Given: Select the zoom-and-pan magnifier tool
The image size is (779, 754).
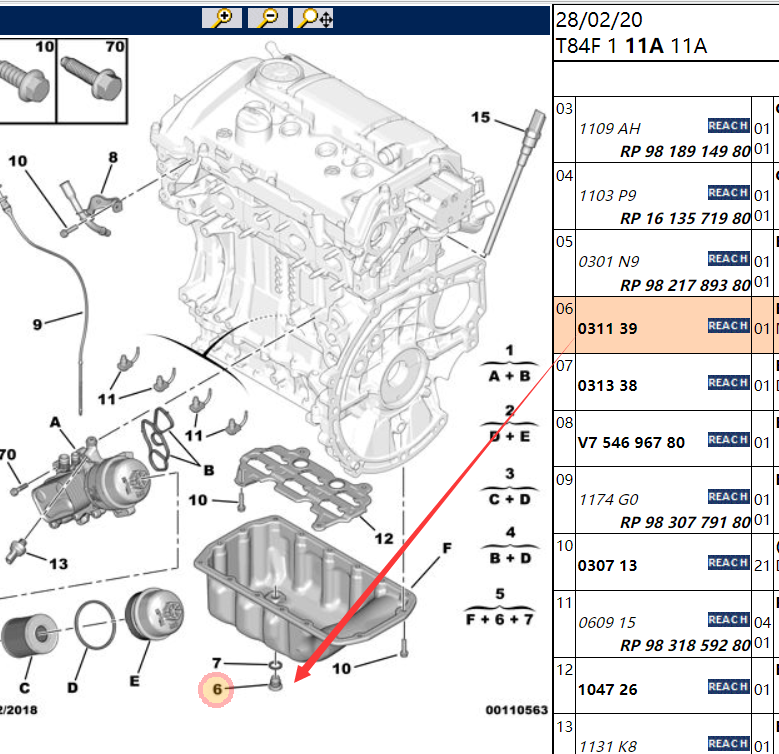Looking at the screenshot, I should click(313, 18).
